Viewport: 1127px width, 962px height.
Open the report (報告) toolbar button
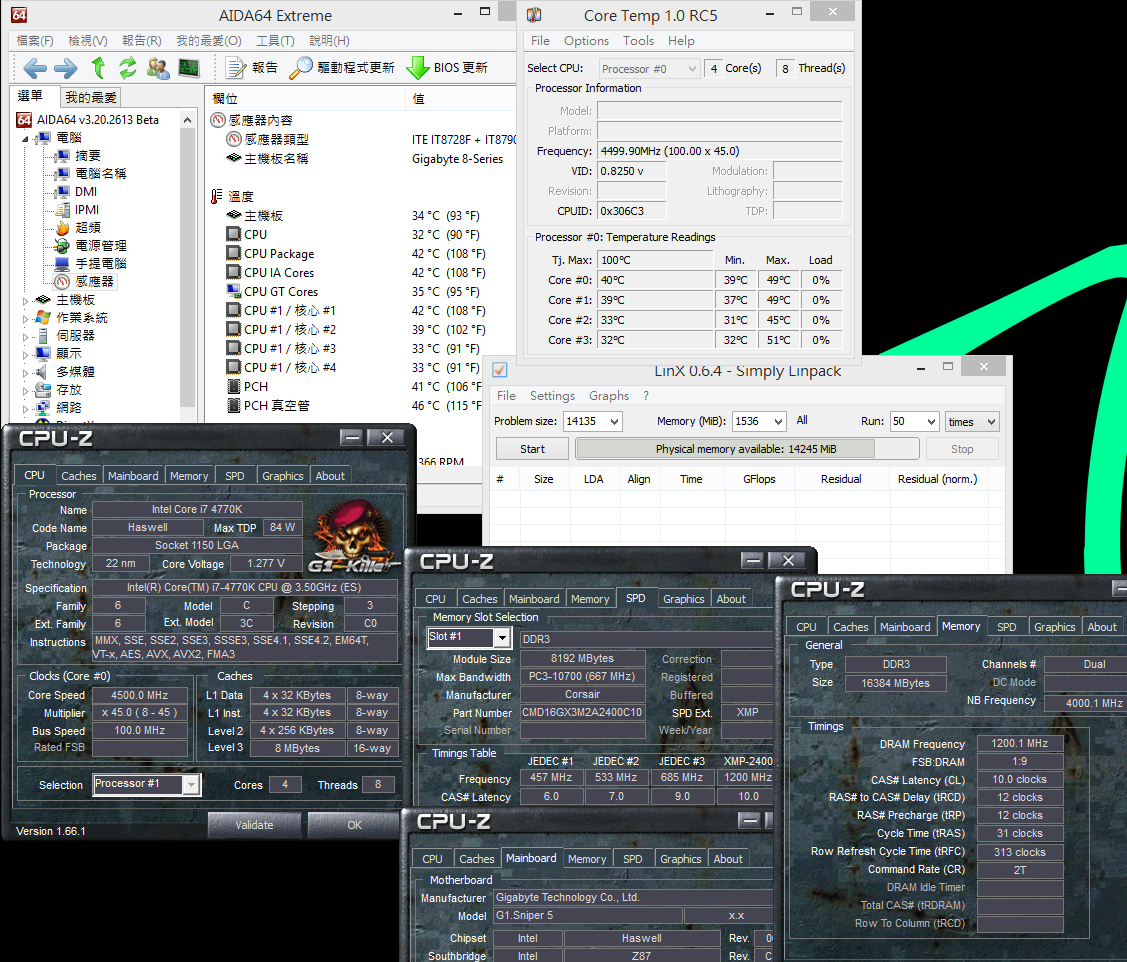(x=251, y=68)
